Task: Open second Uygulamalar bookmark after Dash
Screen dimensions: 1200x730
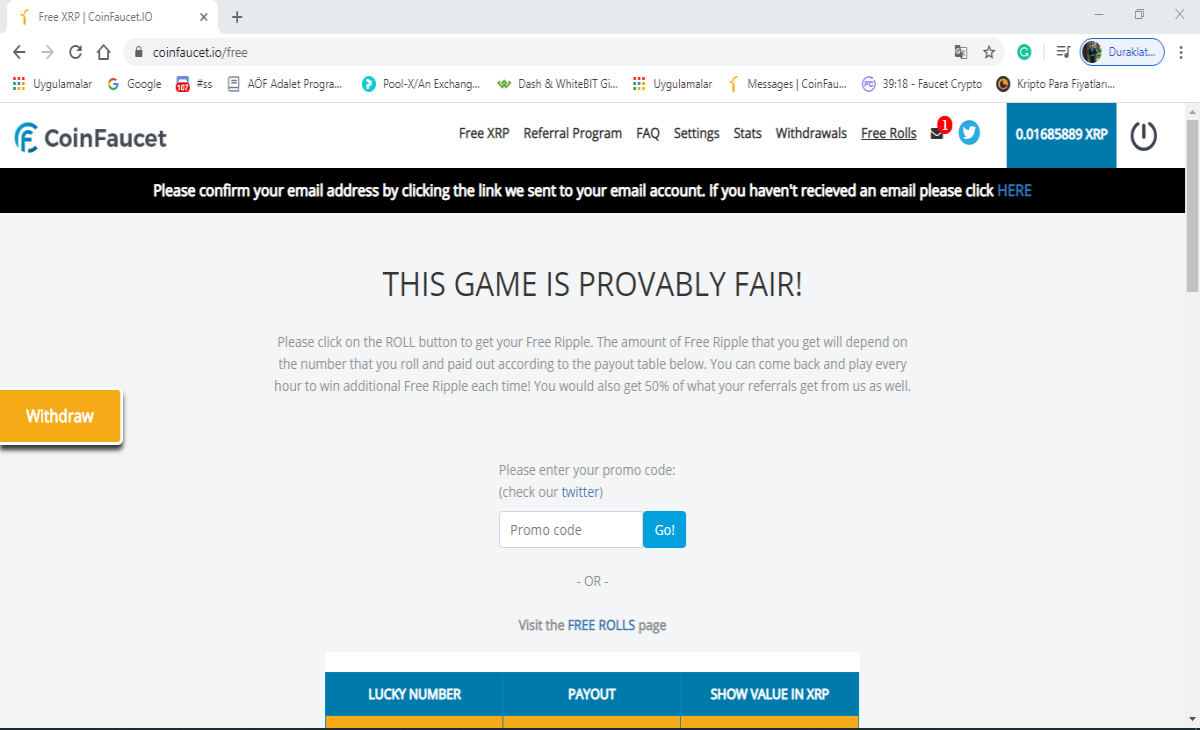Action: coord(673,84)
